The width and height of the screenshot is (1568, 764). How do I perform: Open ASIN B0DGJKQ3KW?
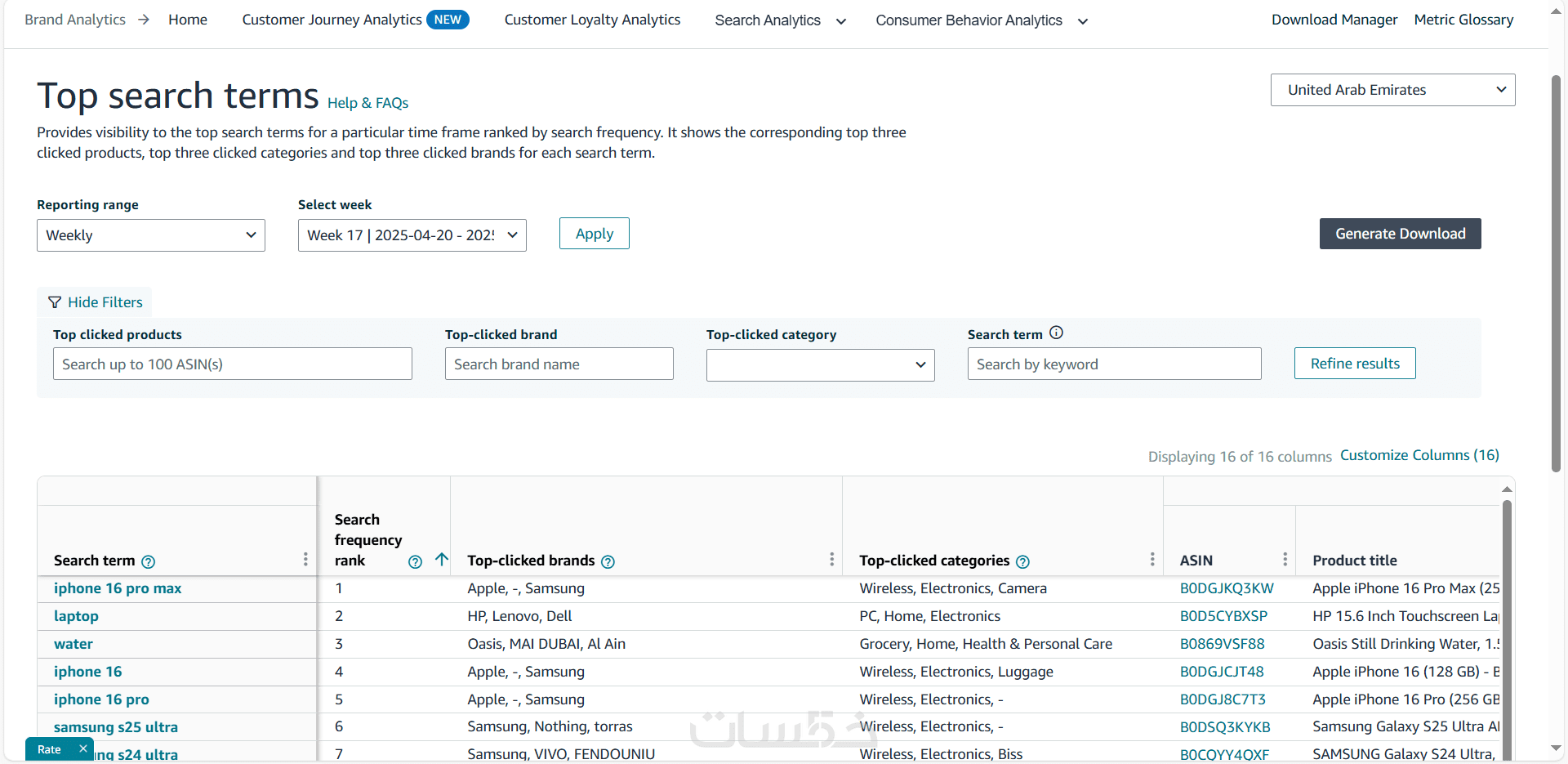coord(1227,588)
